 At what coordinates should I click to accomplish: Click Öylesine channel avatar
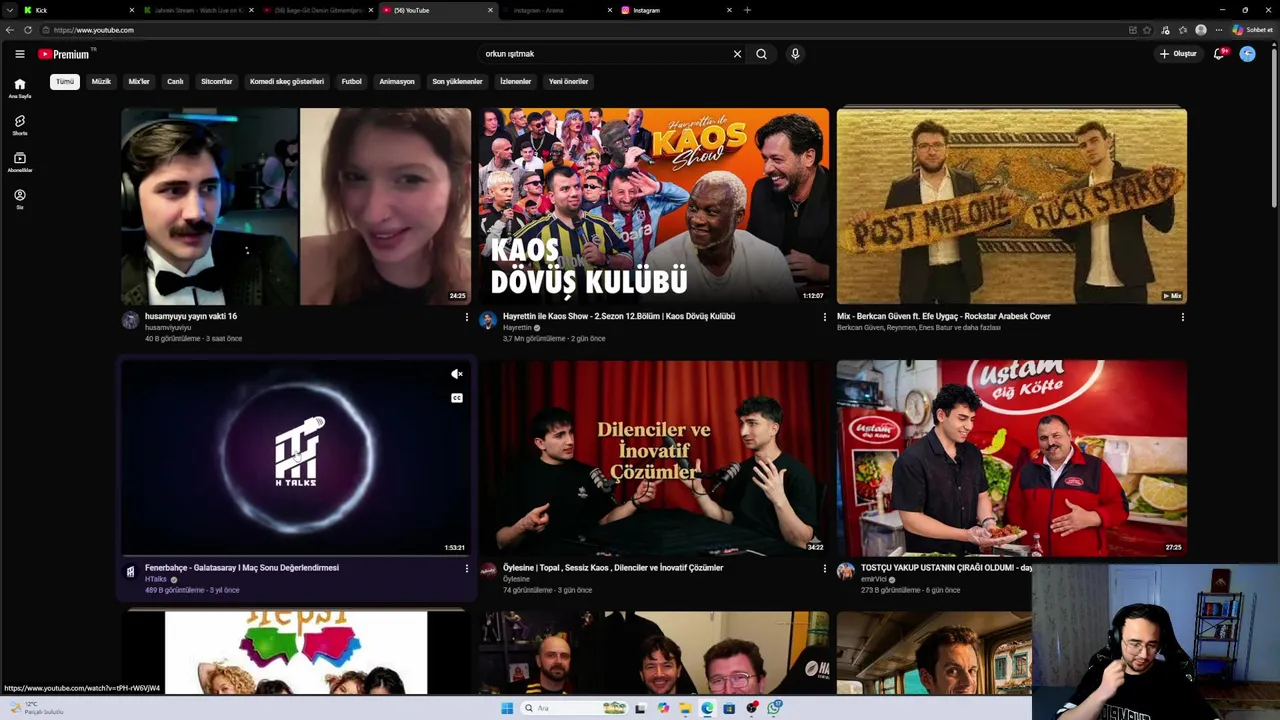tap(488, 571)
